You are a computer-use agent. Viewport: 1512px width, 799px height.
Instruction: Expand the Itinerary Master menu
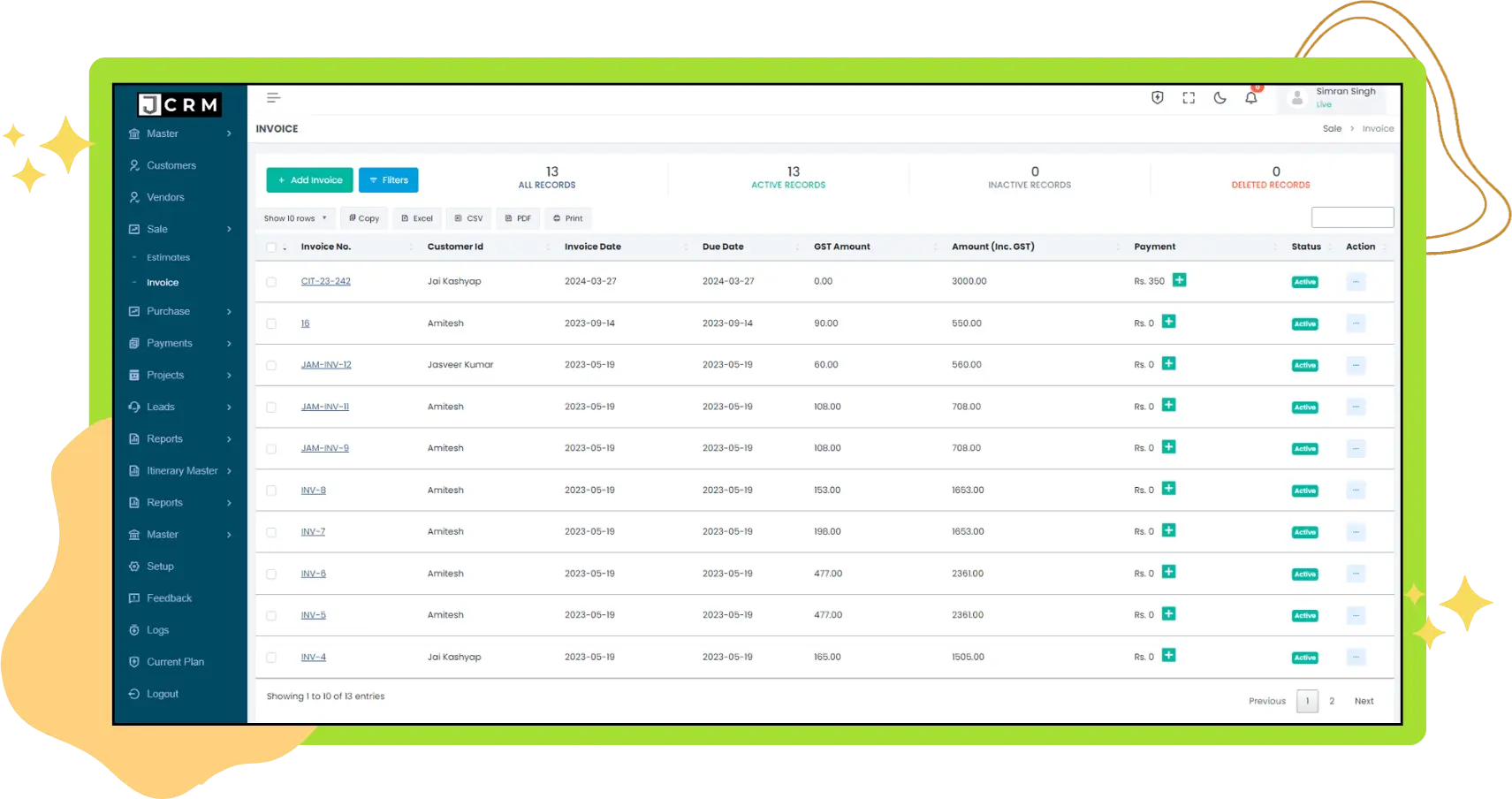(180, 470)
